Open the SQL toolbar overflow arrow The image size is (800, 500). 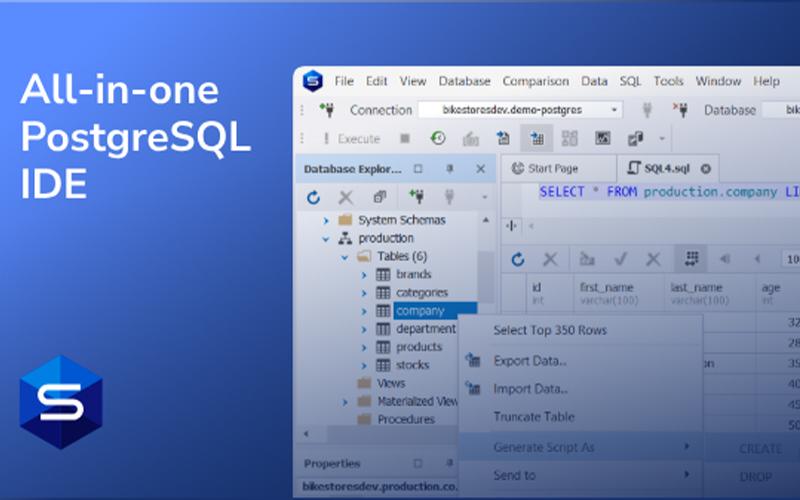pos(662,139)
